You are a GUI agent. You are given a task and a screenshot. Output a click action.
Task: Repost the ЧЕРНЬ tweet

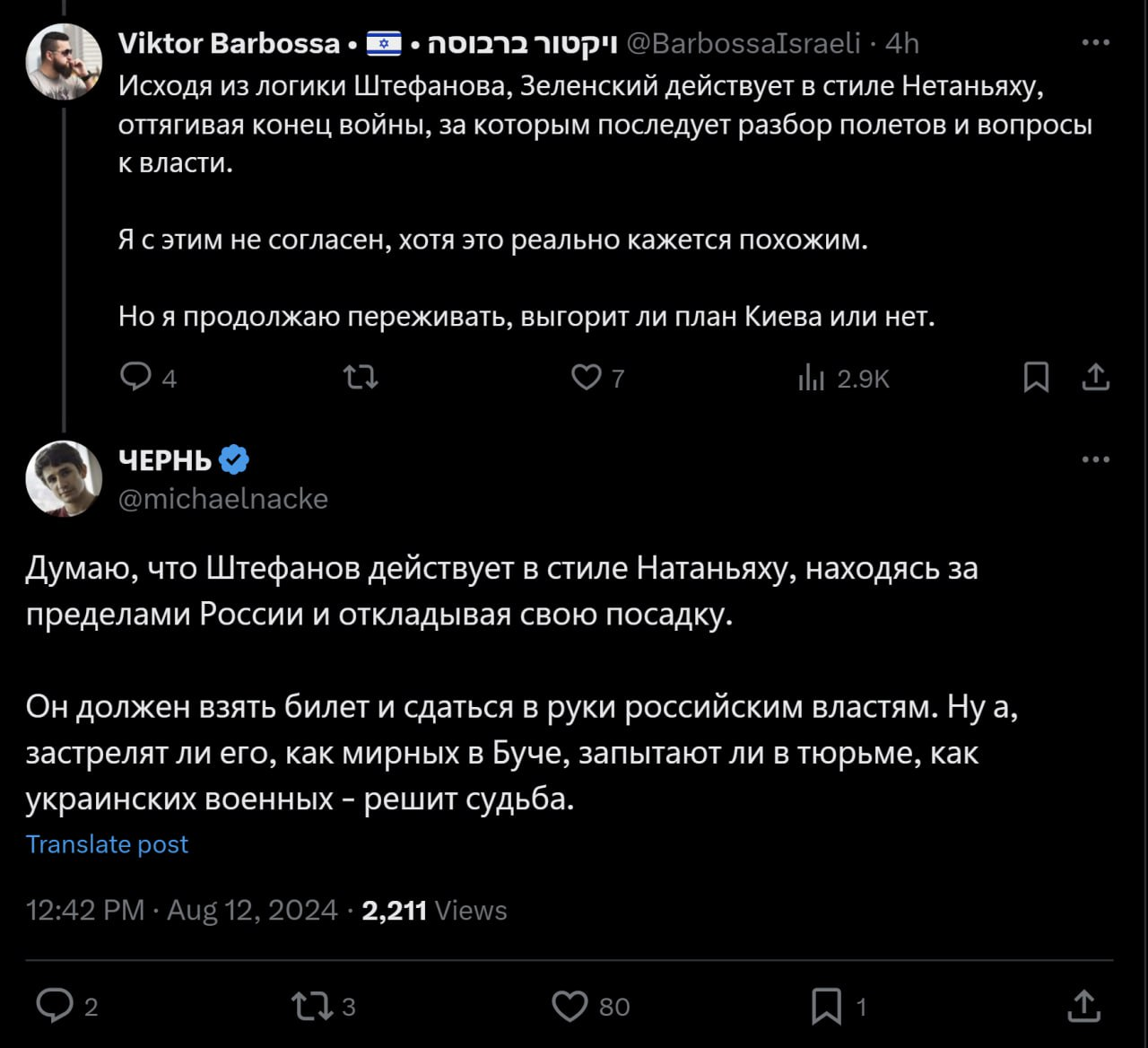(312, 1006)
